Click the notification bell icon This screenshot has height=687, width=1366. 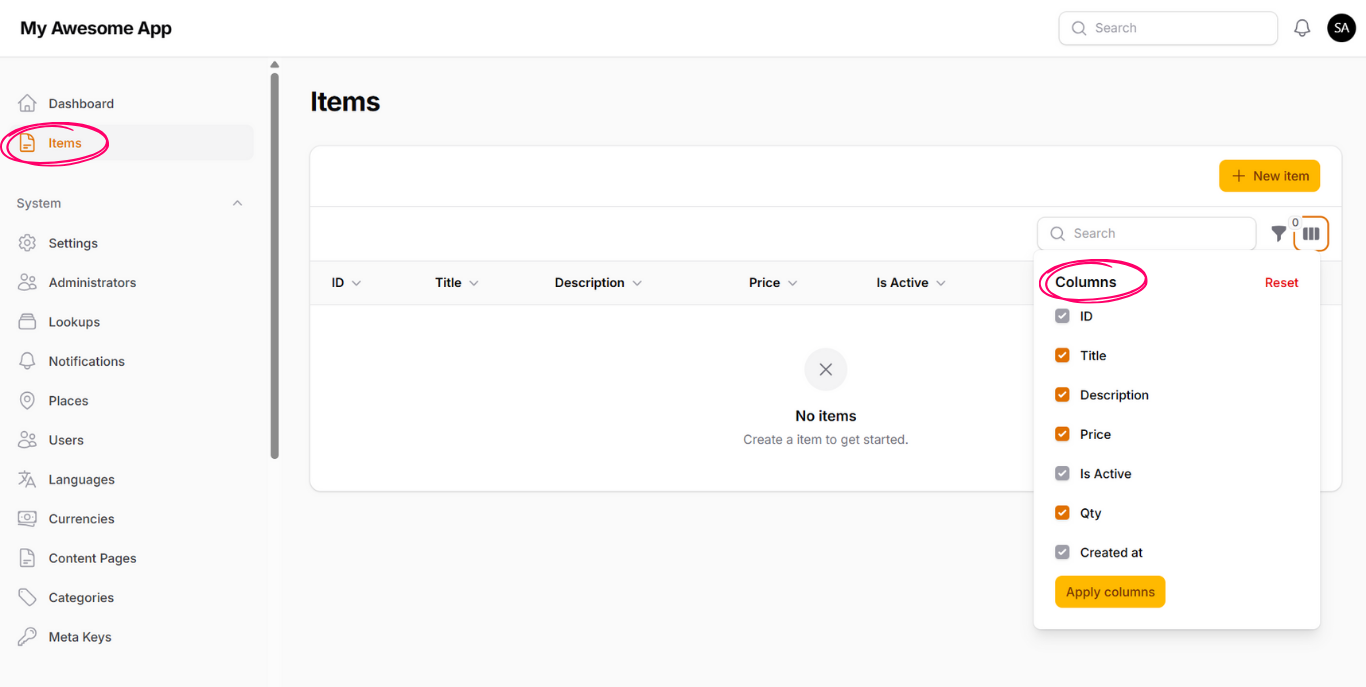pos(1302,28)
